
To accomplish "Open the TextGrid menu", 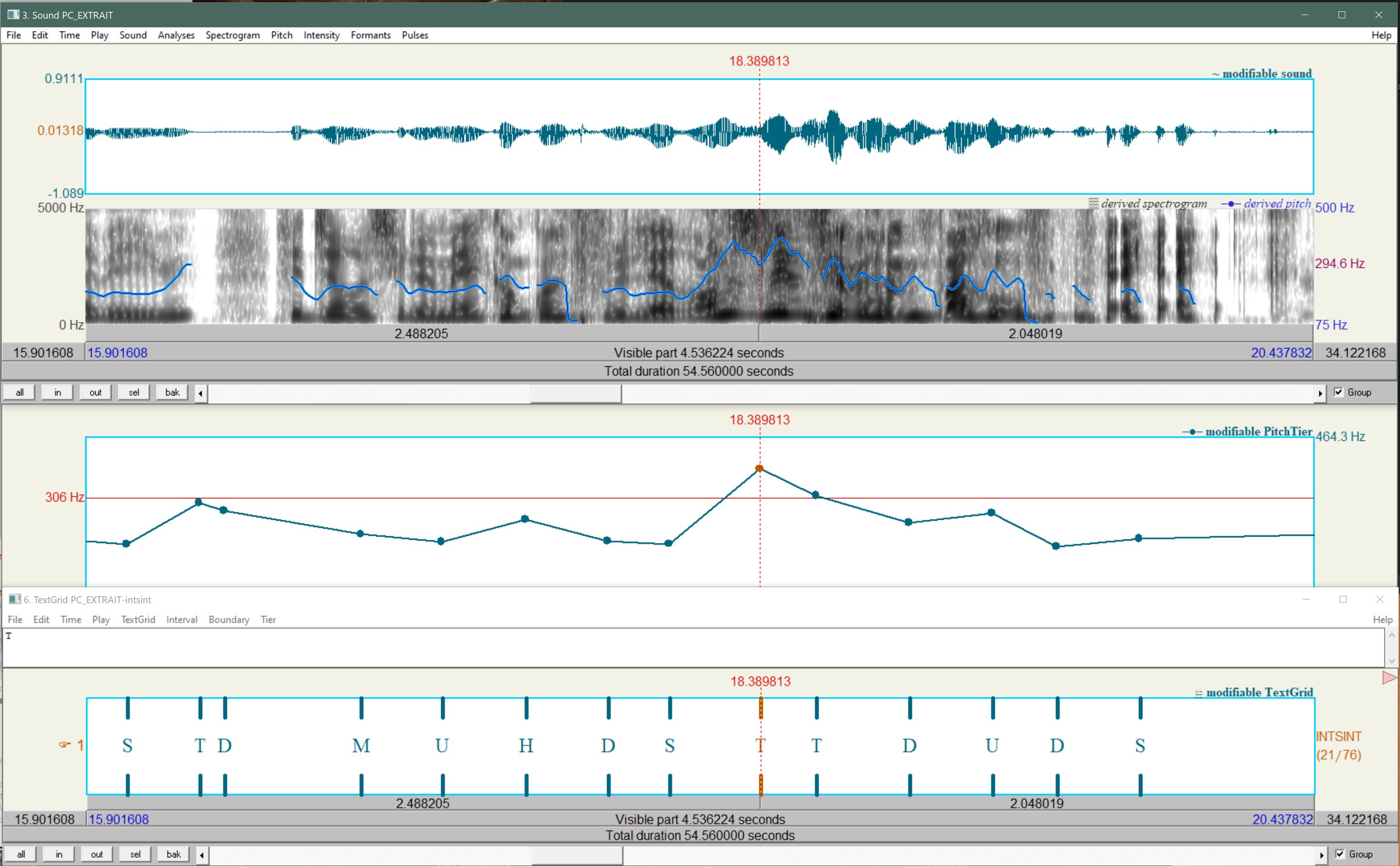I will 138,619.
